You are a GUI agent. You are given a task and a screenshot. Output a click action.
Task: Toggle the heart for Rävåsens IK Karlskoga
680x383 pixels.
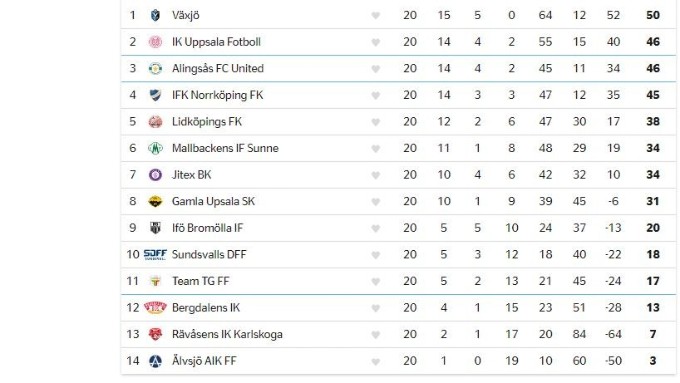[376, 335]
